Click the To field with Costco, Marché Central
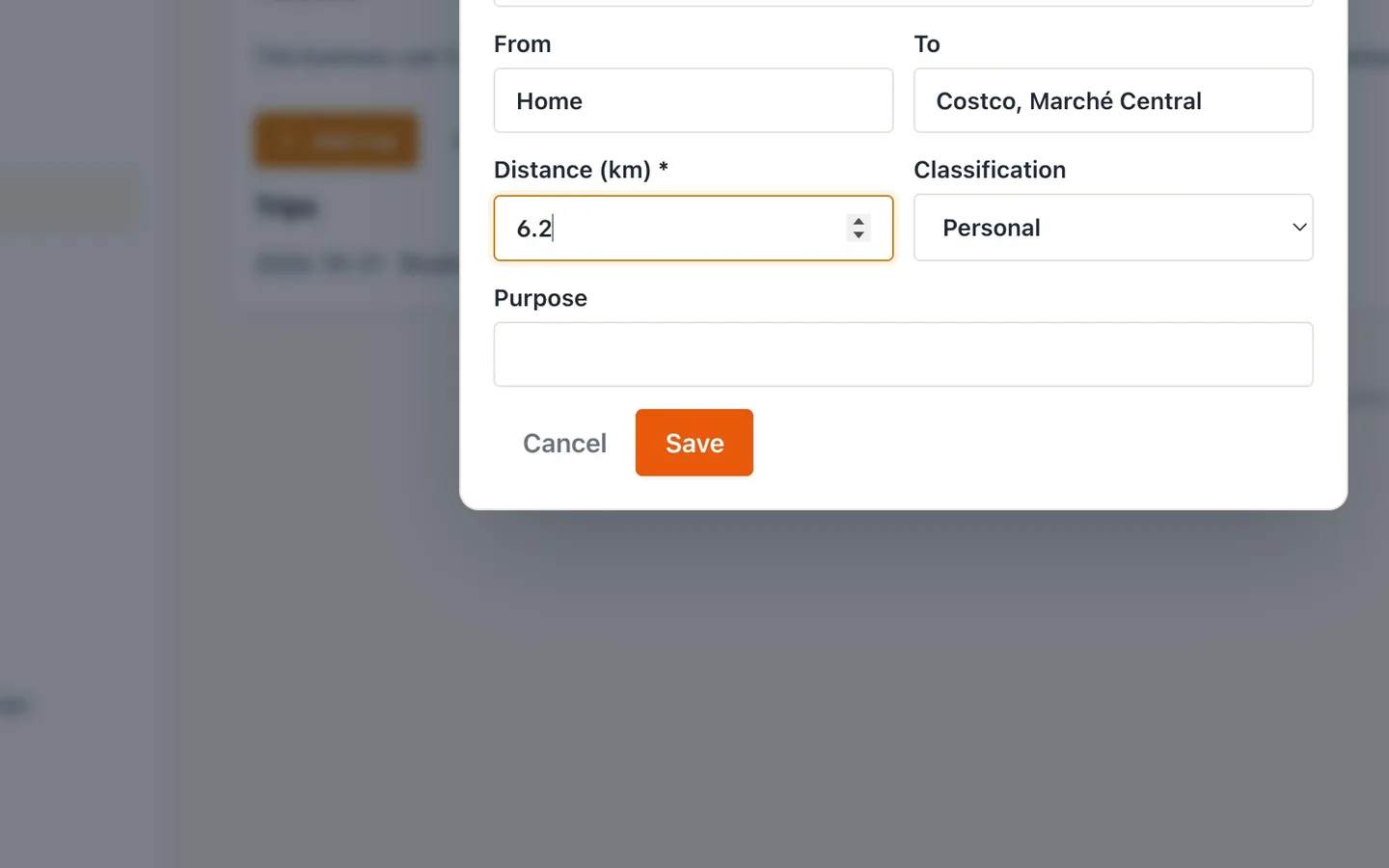This screenshot has width=1389, height=868. tap(1113, 100)
